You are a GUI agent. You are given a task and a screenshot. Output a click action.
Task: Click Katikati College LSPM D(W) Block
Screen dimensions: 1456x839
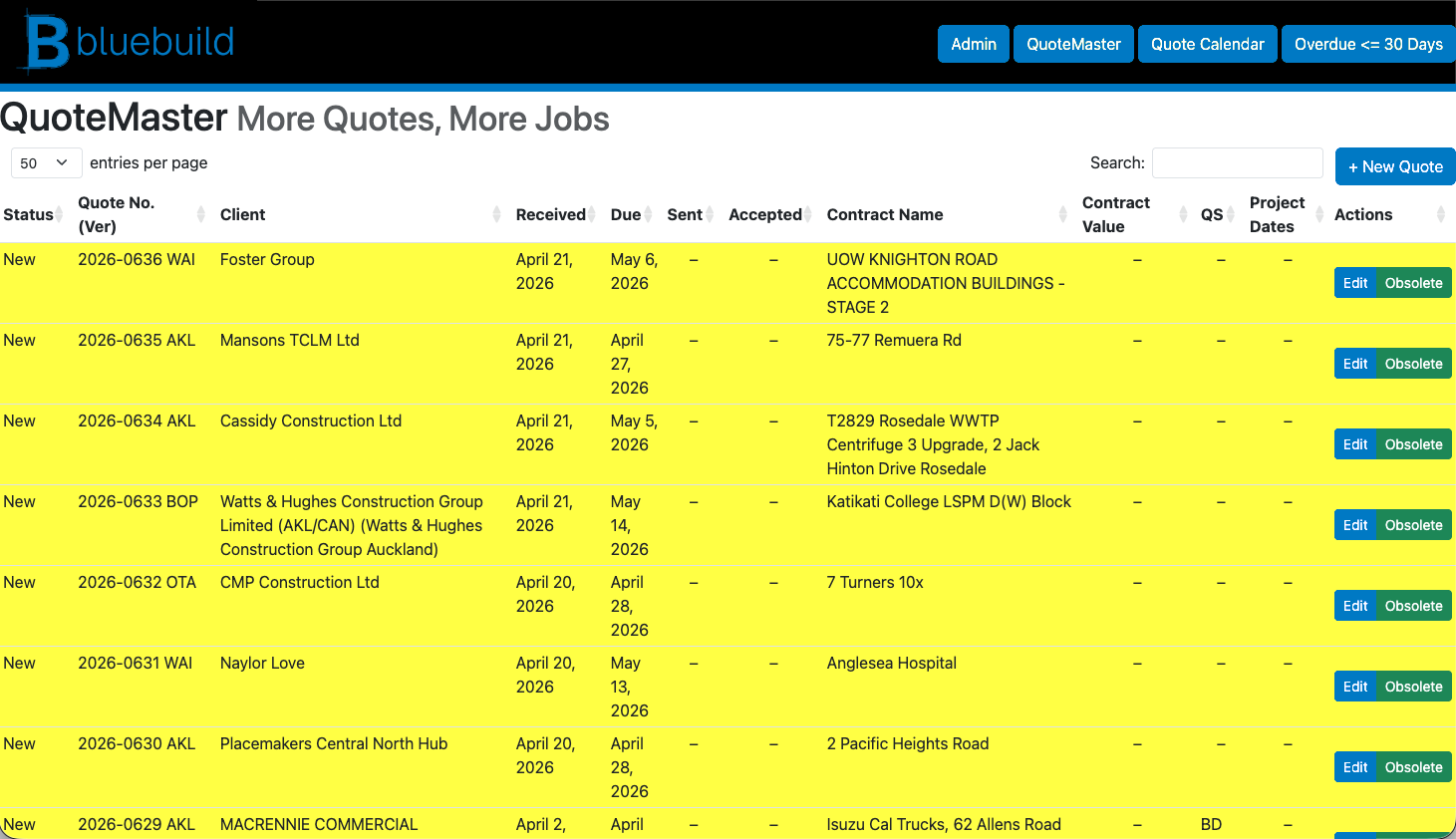(949, 501)
